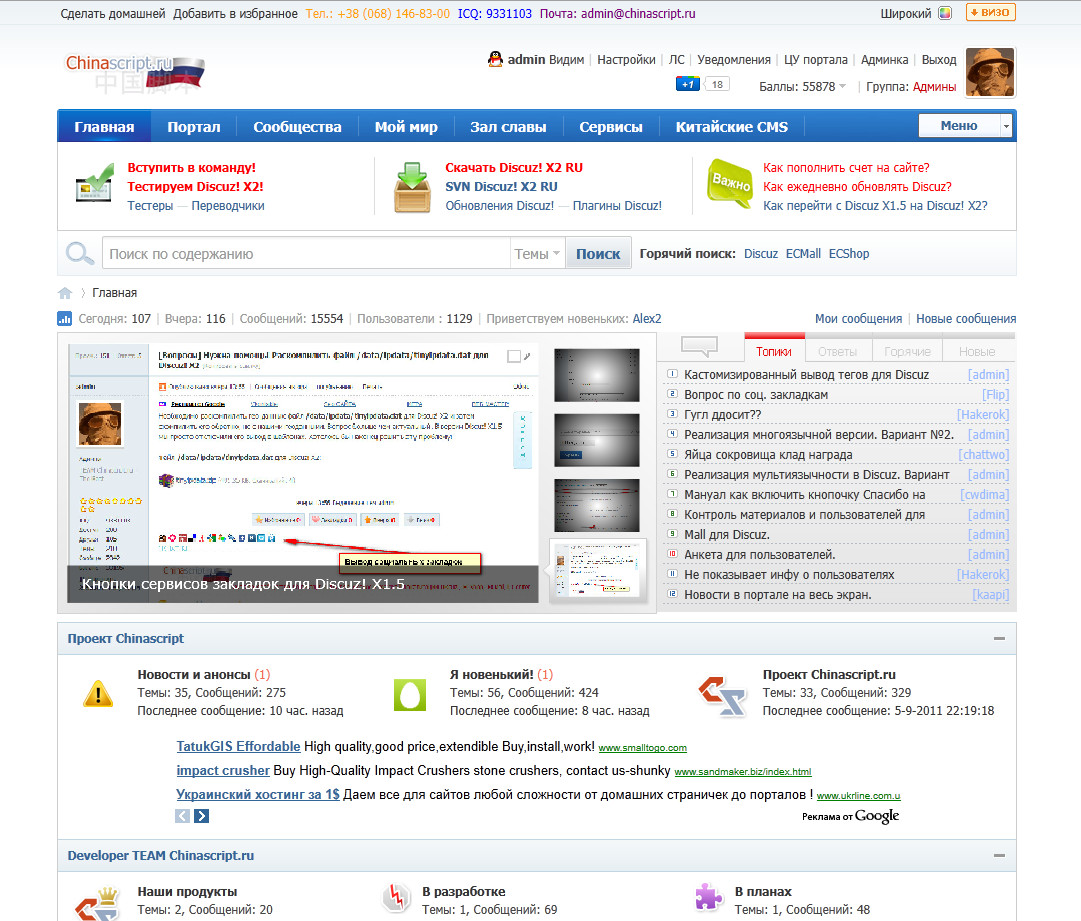1081x921 pixels.
Task: Click the ECShop hot search link
Action: [849, 254]
